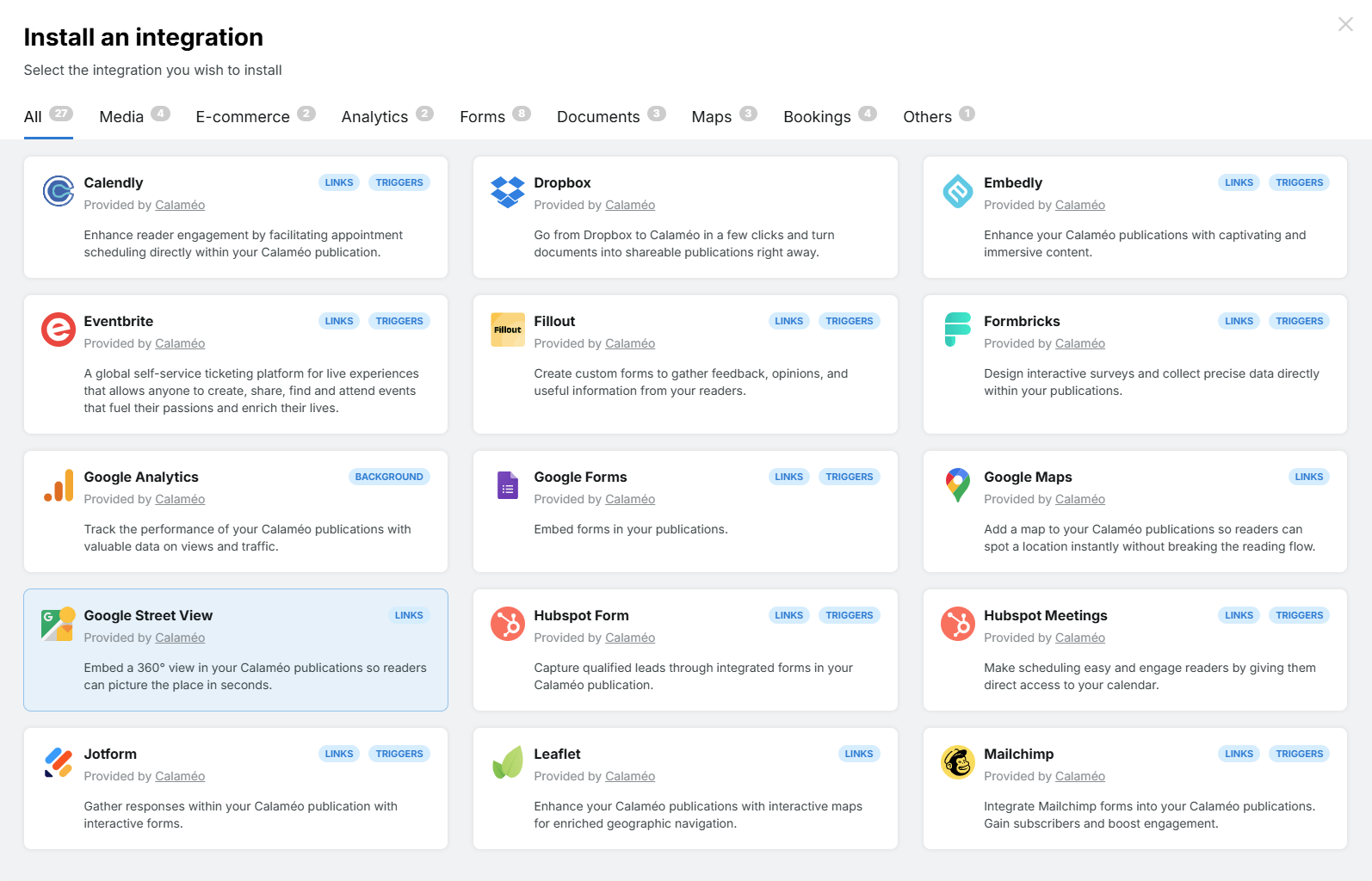Viewport: 1372px width, 881px height.
Task: Click the Fillout title
Action: pyautogui.click(x=554, y=321)
